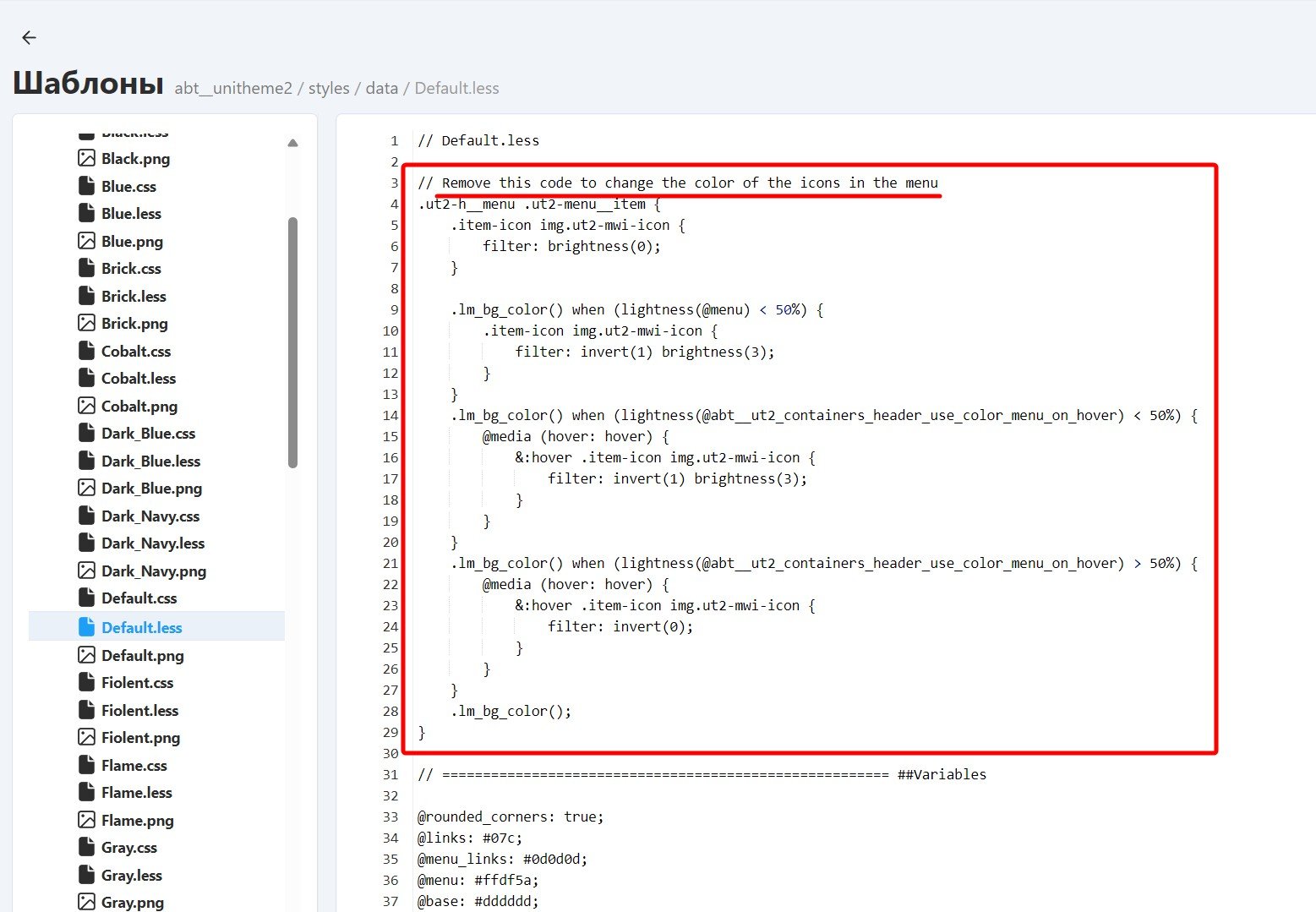
Task: Go to the styles breadcrumb folder
Action: (x=329, y=89)
